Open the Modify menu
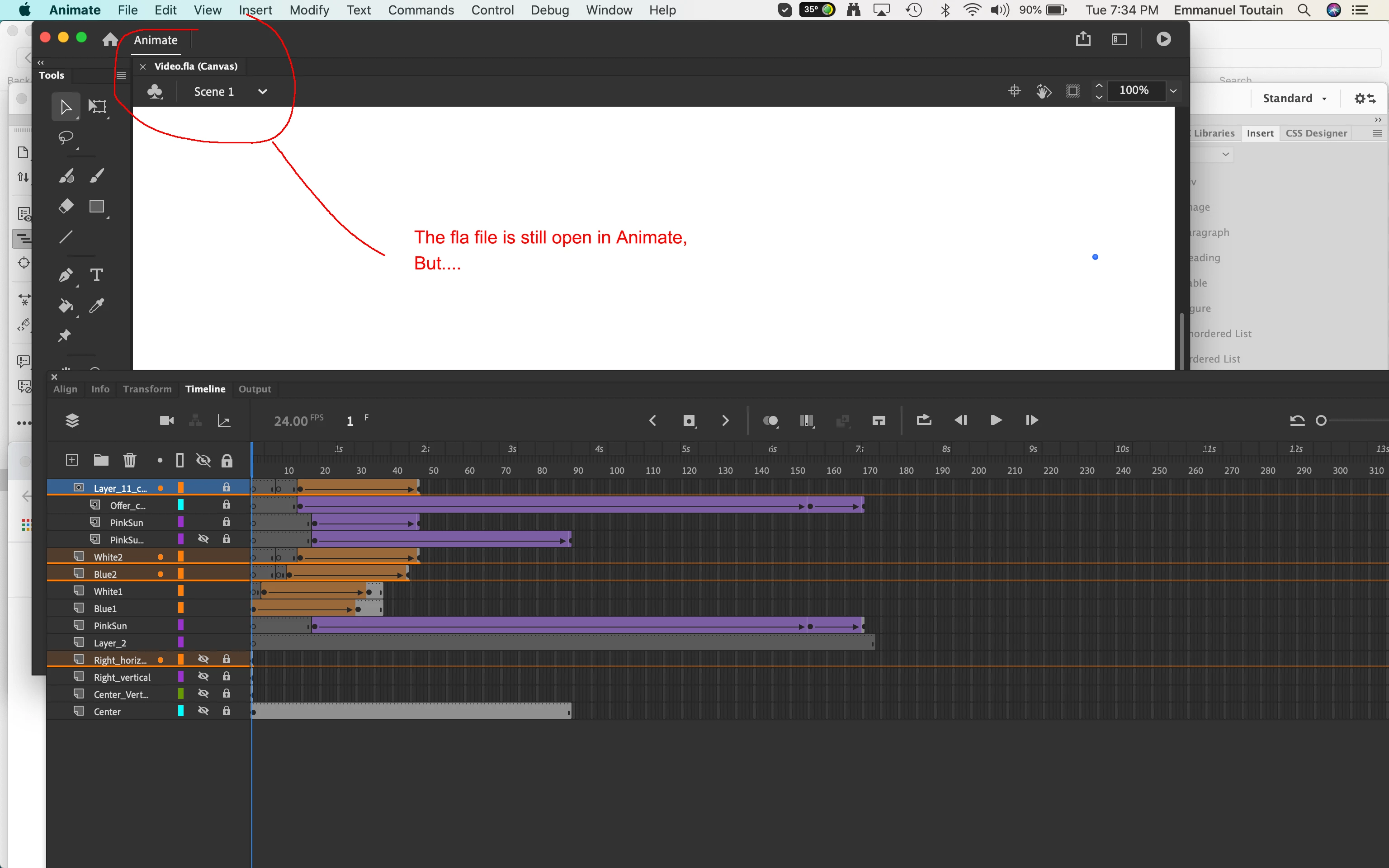The height and width of the screenshot is (868, 1389). point(309,10)
